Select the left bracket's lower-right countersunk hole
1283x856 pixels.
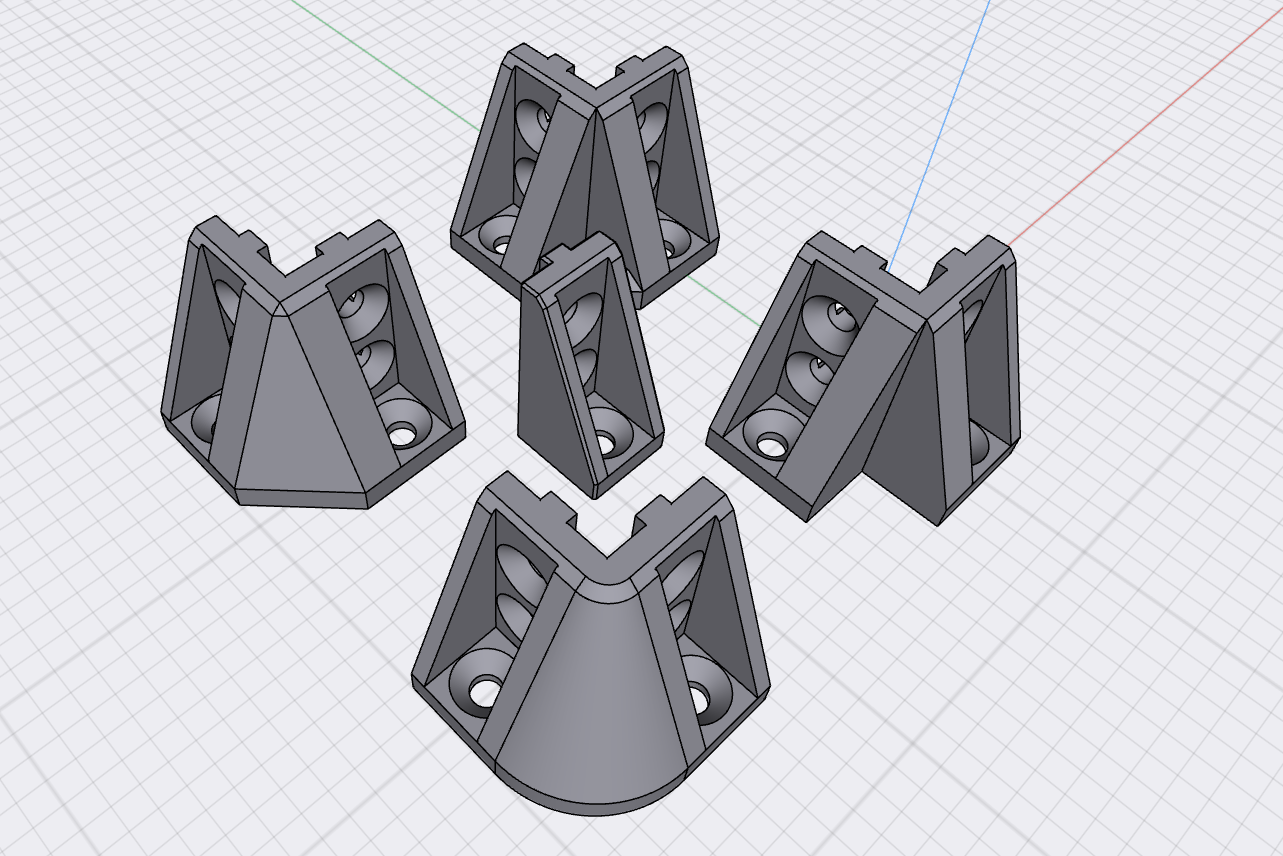[403, 432]
